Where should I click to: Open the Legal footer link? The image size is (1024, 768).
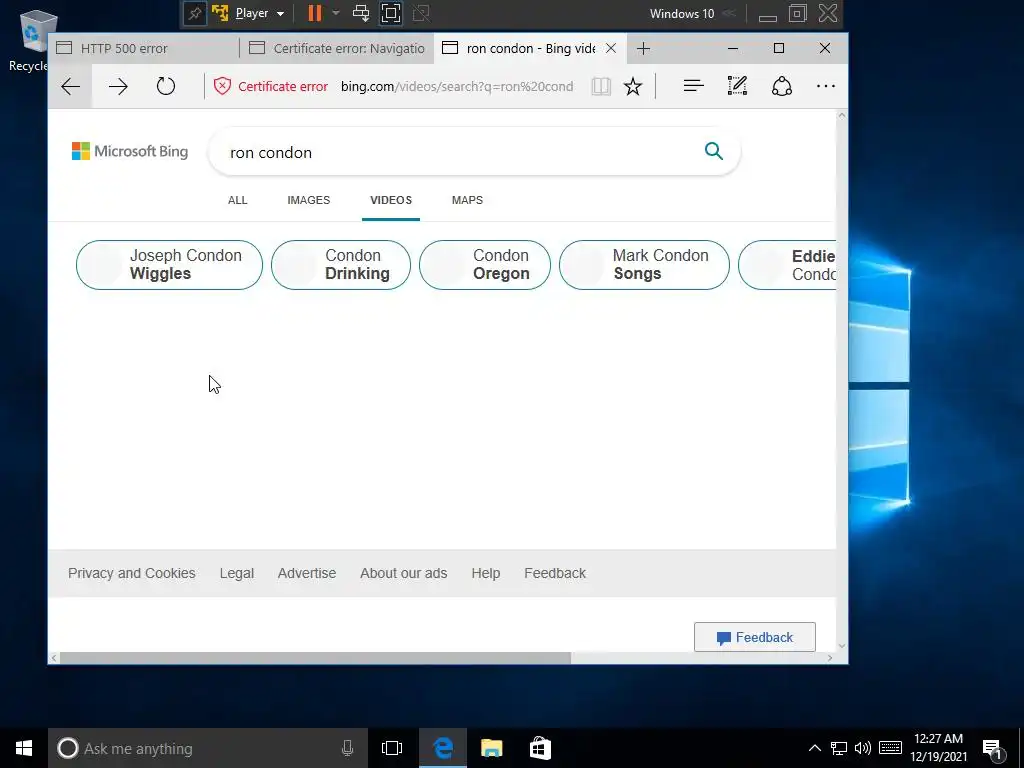tap(236, 573)
